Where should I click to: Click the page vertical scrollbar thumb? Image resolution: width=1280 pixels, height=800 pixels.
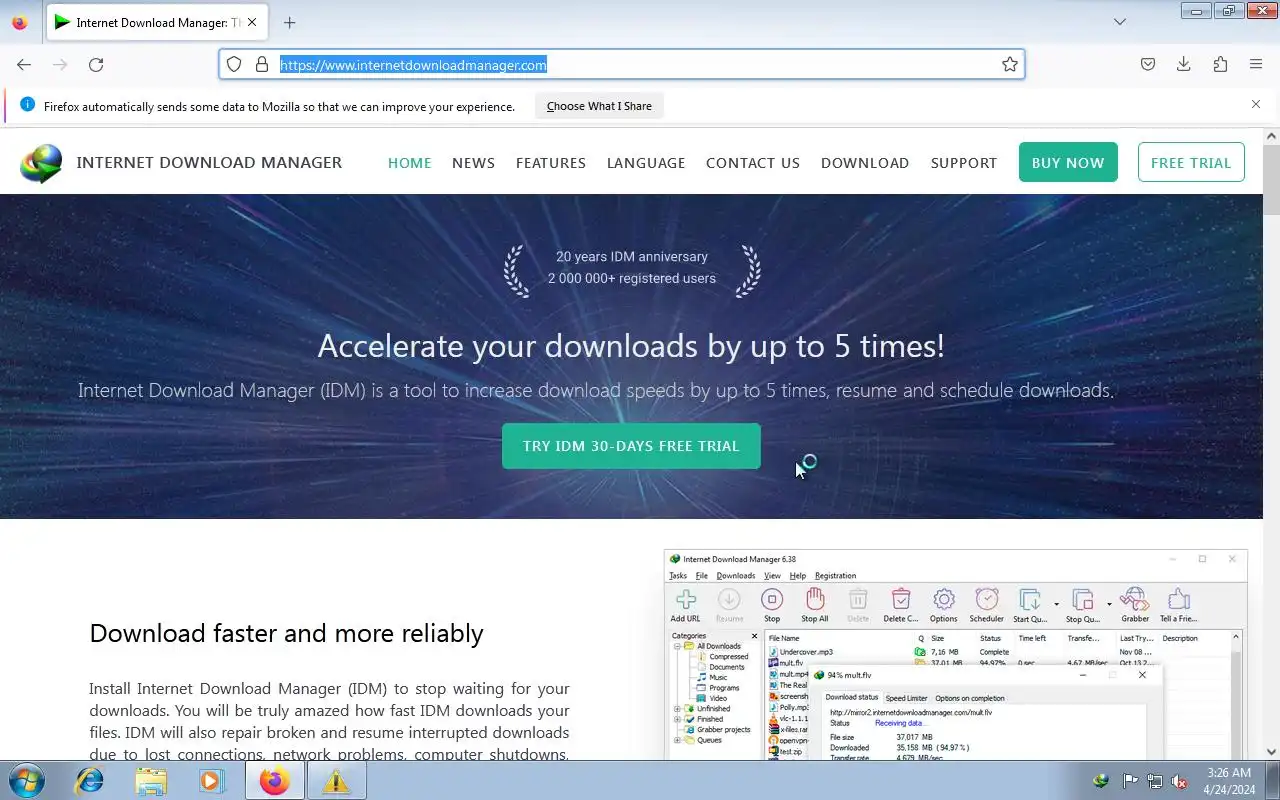pyautogui.click(x=1271, y=180)
